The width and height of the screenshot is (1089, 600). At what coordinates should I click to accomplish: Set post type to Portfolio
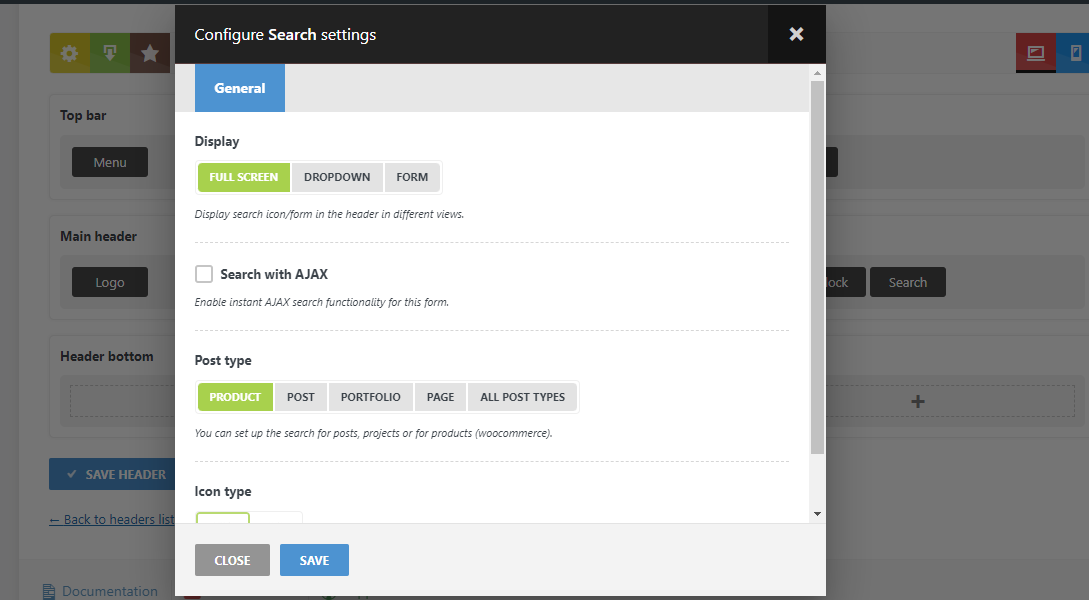tap(371, 397)
